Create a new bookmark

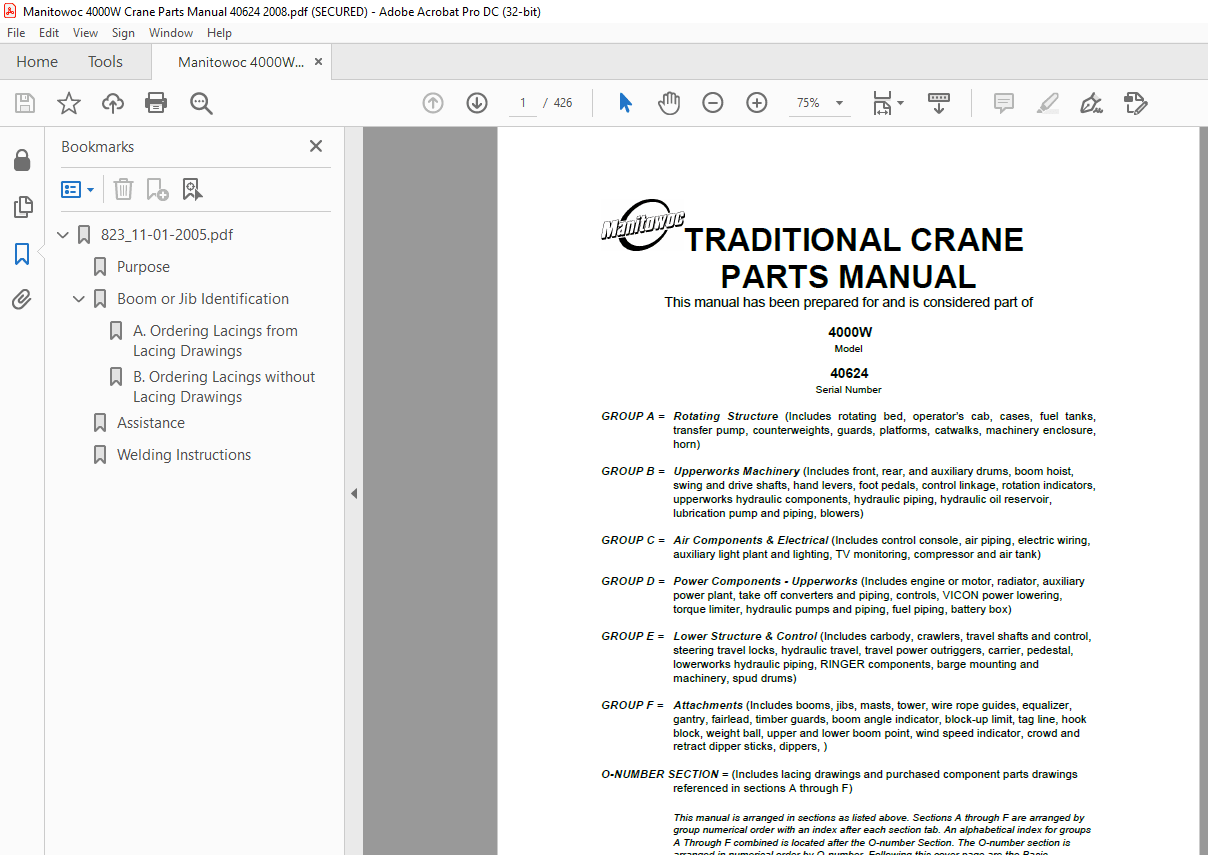(155, 189)
